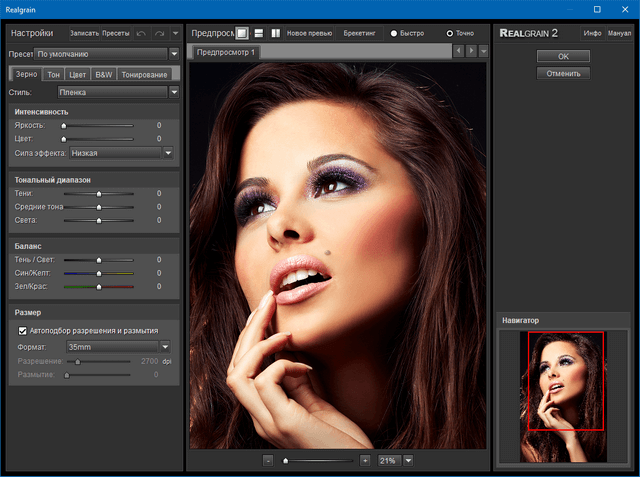Click the Яркость intensity slider
Viewport: 640px width, 477px height.
point(98,126)
